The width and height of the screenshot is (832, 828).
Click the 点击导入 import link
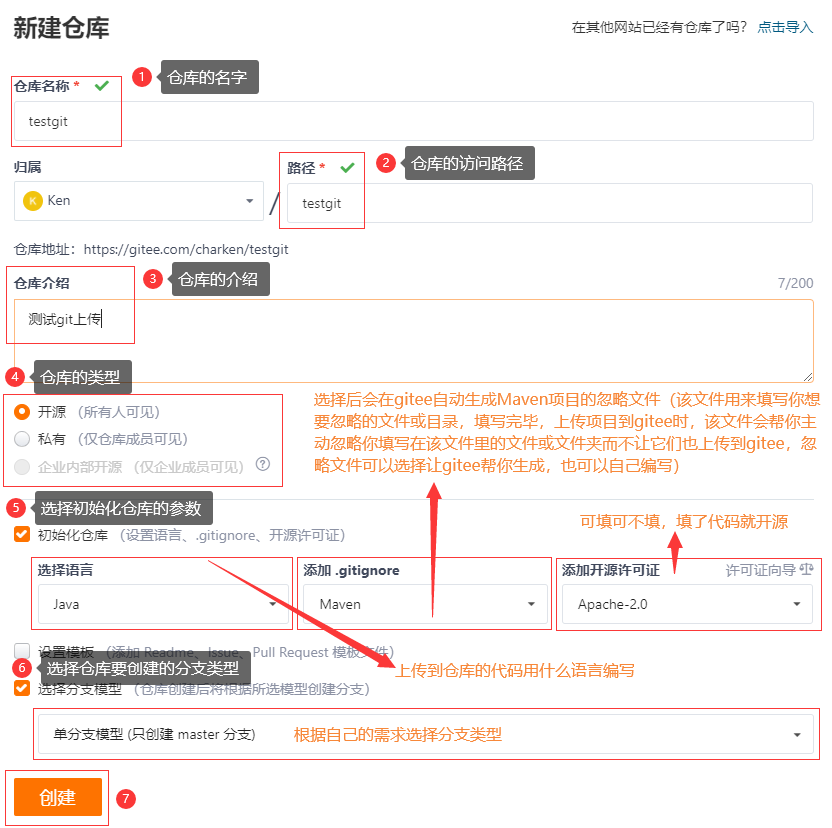click(x=789, y=27)
